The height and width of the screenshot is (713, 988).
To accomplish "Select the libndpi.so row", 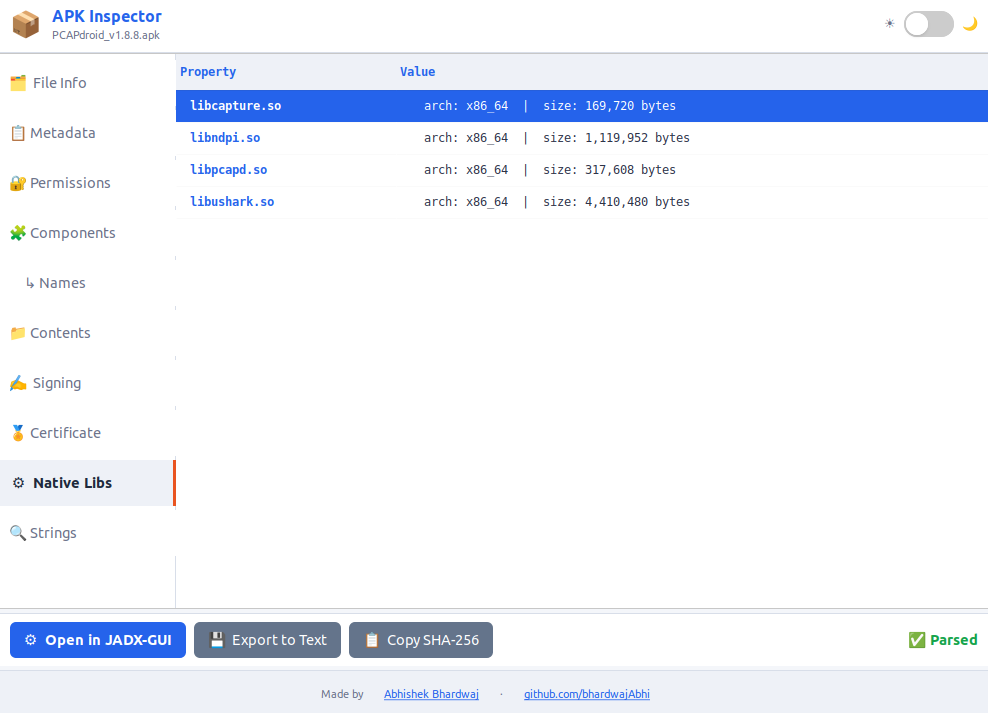I will tap(582, 138).
